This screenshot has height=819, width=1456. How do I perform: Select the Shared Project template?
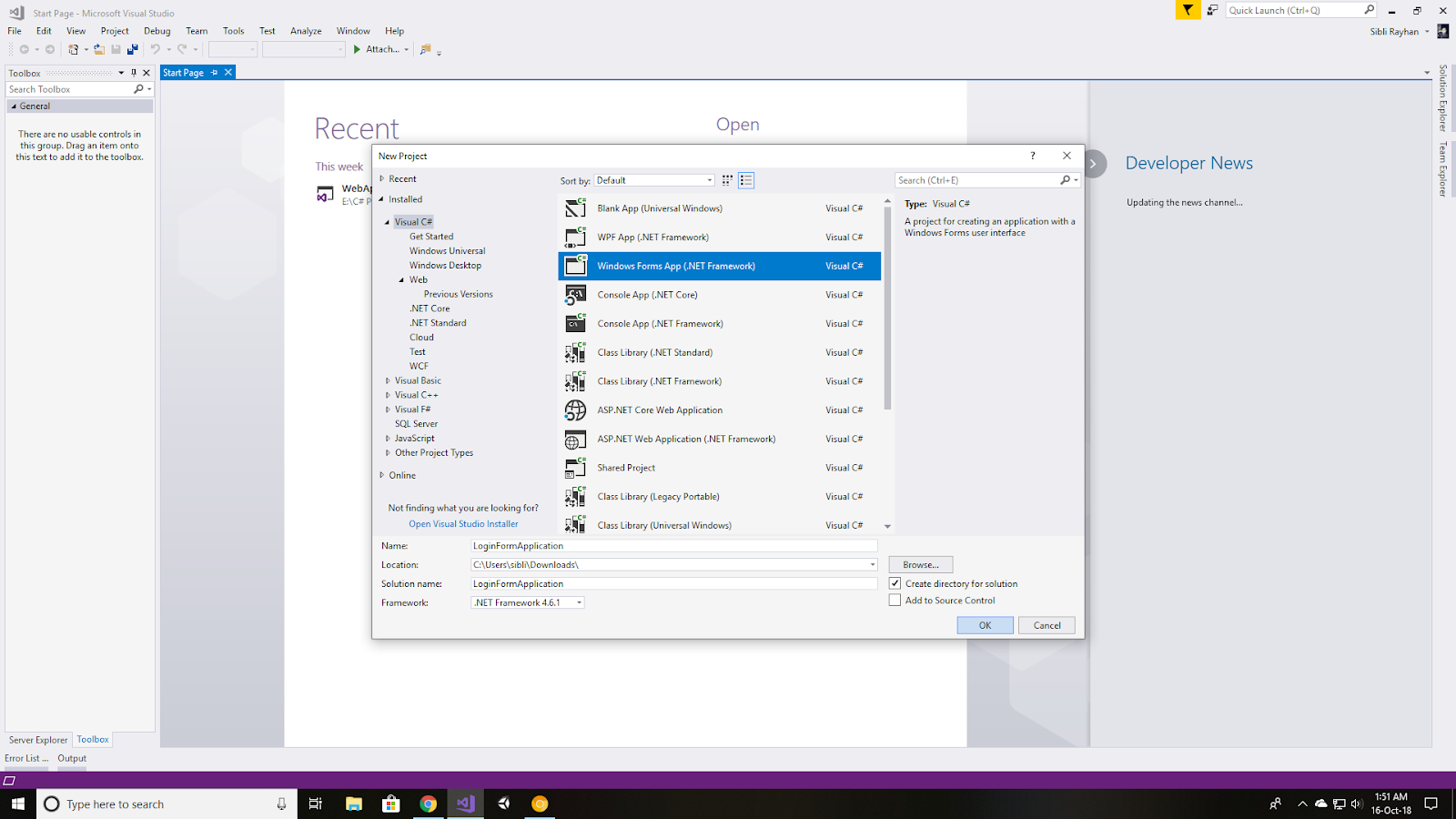click(x=719, y=468)
